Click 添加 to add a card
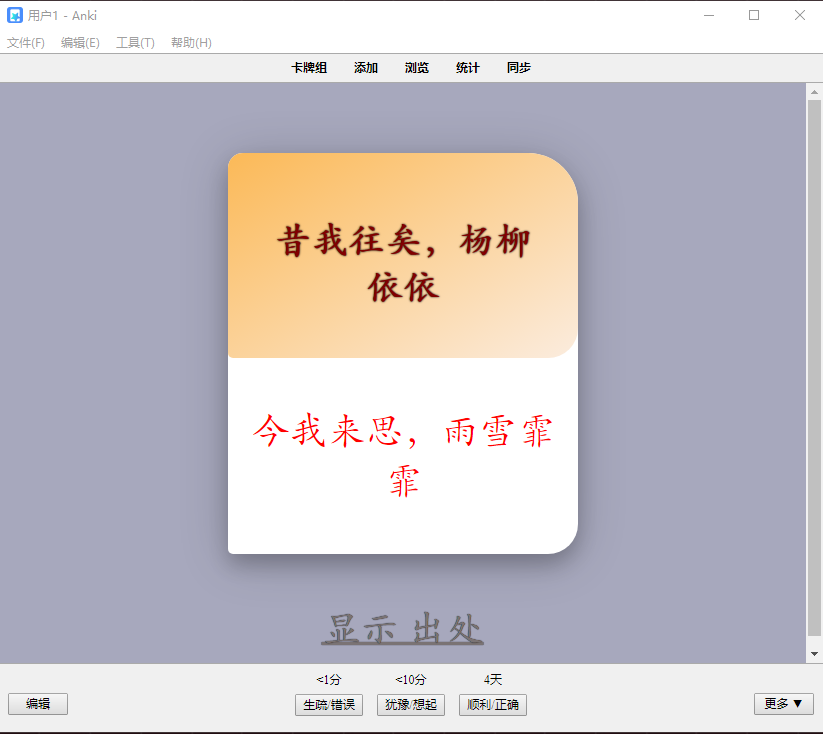823x734 pixels. pyautogui.click(x=366, y=68)
